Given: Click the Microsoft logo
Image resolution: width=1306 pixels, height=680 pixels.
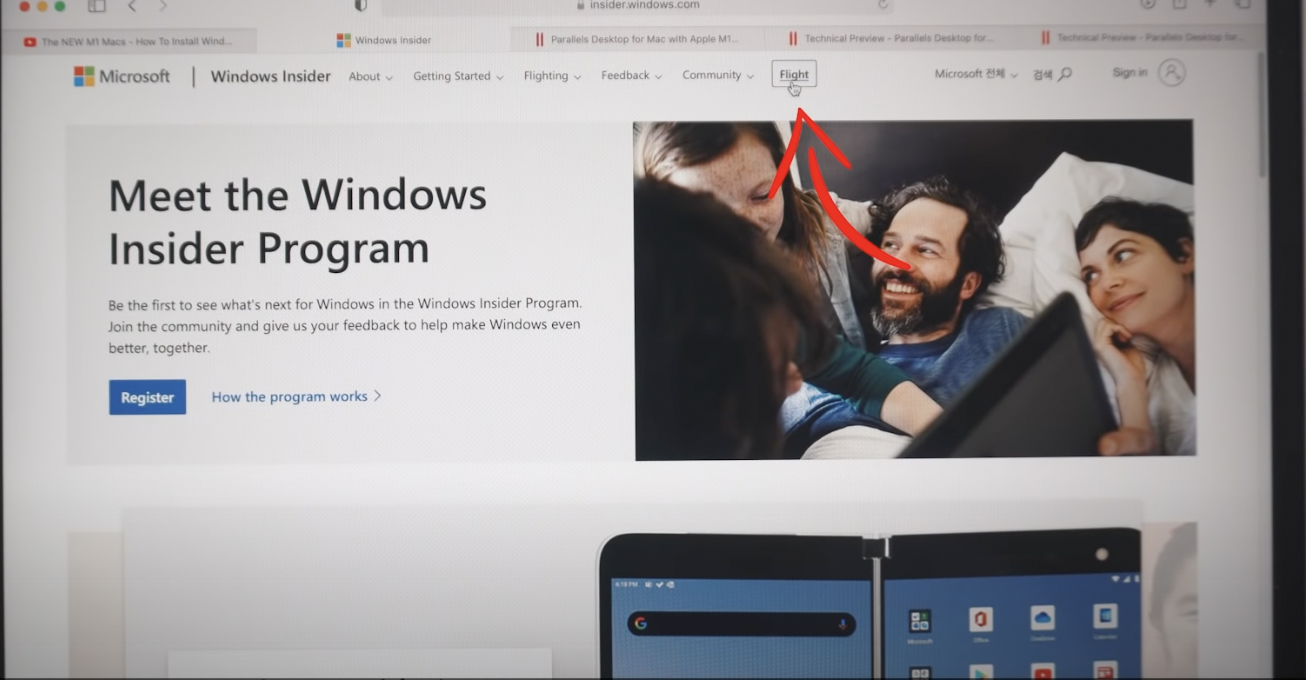Looking at the screenshot, I should (x=122, y=76).
